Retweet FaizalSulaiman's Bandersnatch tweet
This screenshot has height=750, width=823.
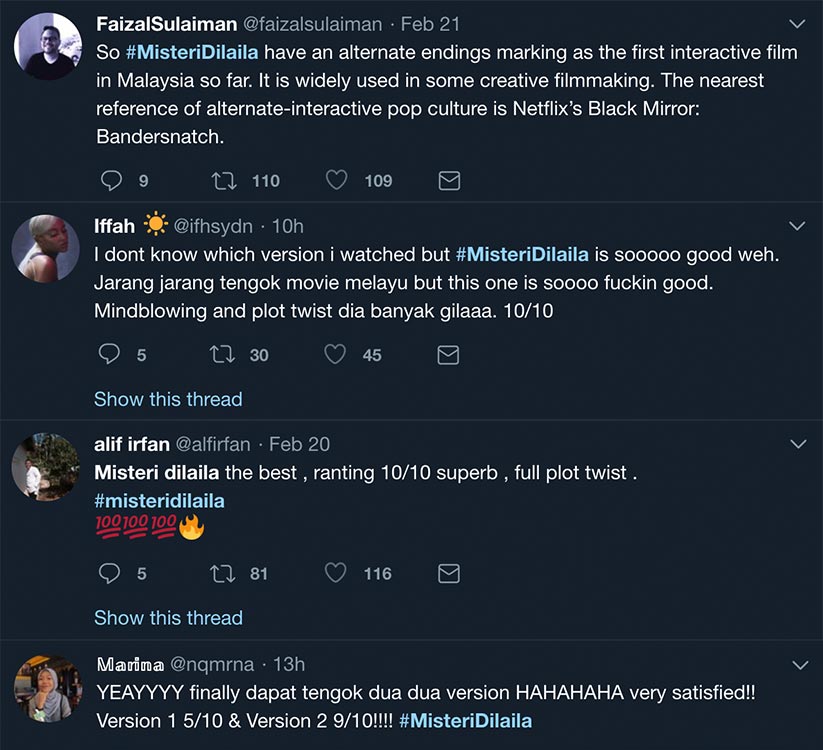click(222, 181)
